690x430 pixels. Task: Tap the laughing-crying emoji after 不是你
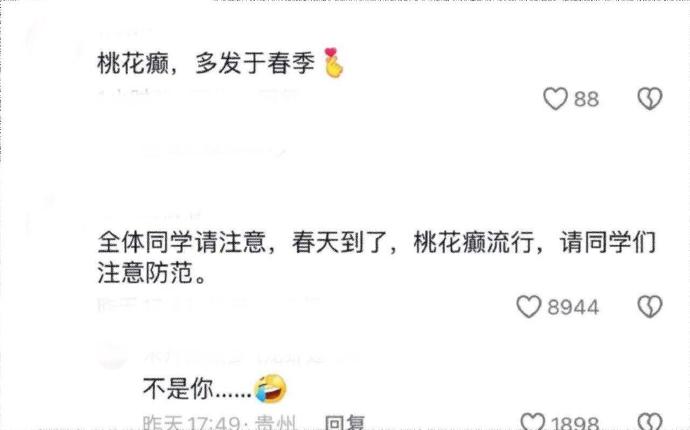pyautogui.click(x=270, y=388)
